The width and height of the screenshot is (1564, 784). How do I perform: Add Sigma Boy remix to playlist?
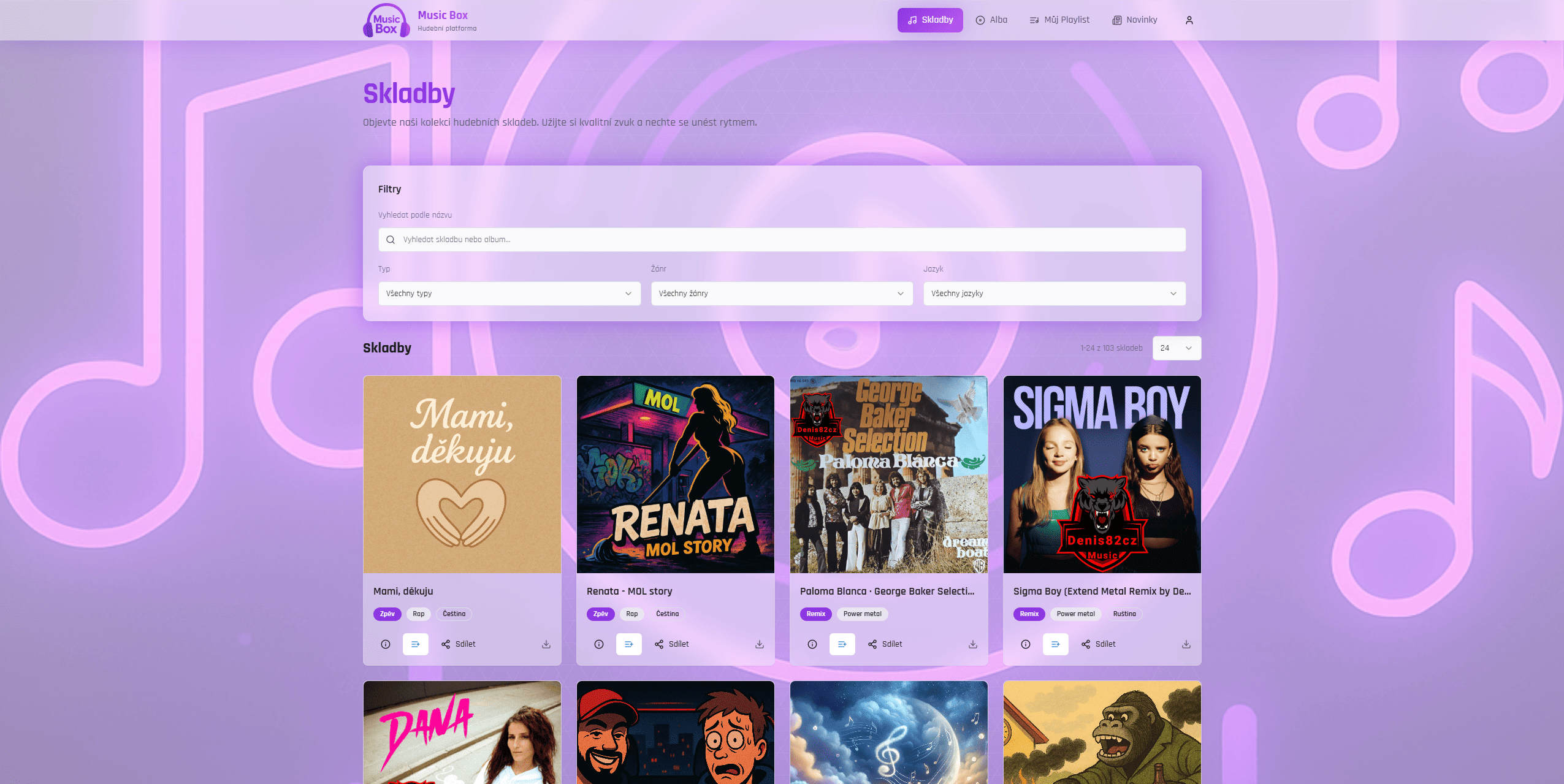click(x=1055, y=644)
